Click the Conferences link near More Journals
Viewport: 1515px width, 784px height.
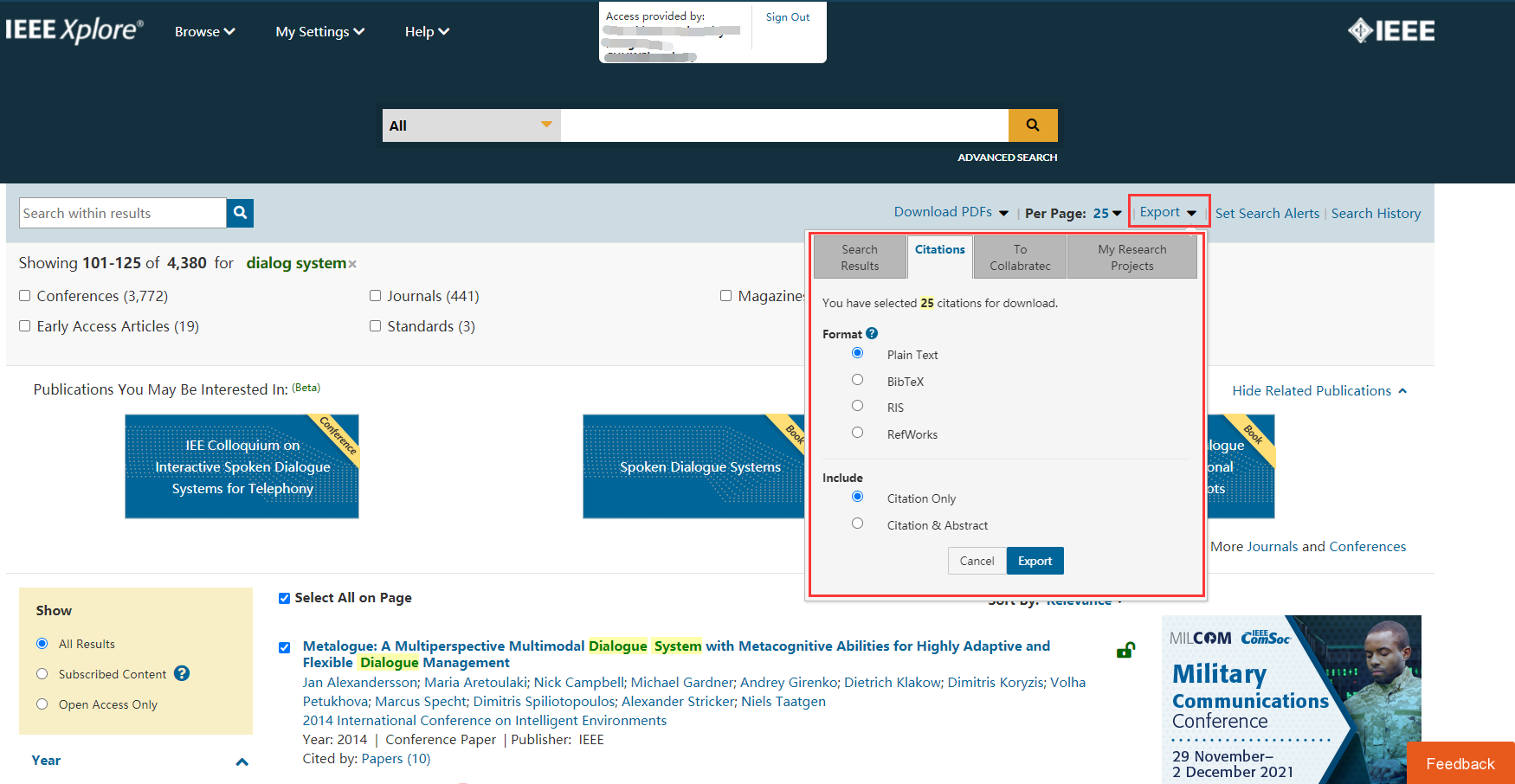click(x=1368, y=546)
